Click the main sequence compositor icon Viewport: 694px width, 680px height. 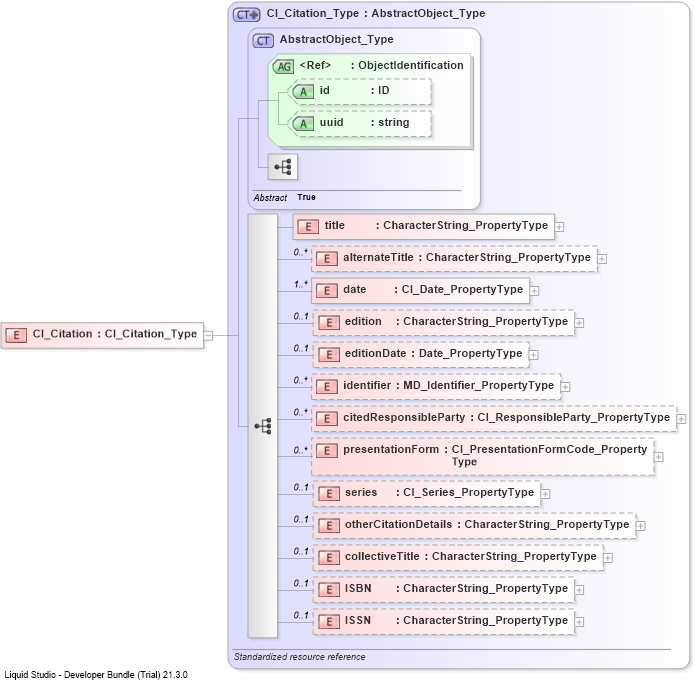coord(263,426)
